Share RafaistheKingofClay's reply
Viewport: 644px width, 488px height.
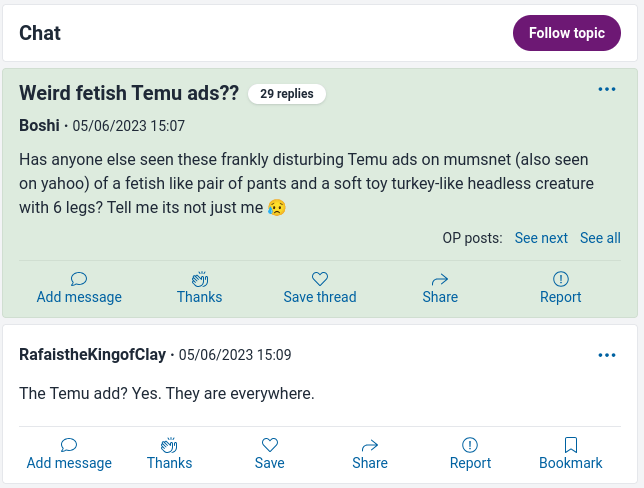370,445
